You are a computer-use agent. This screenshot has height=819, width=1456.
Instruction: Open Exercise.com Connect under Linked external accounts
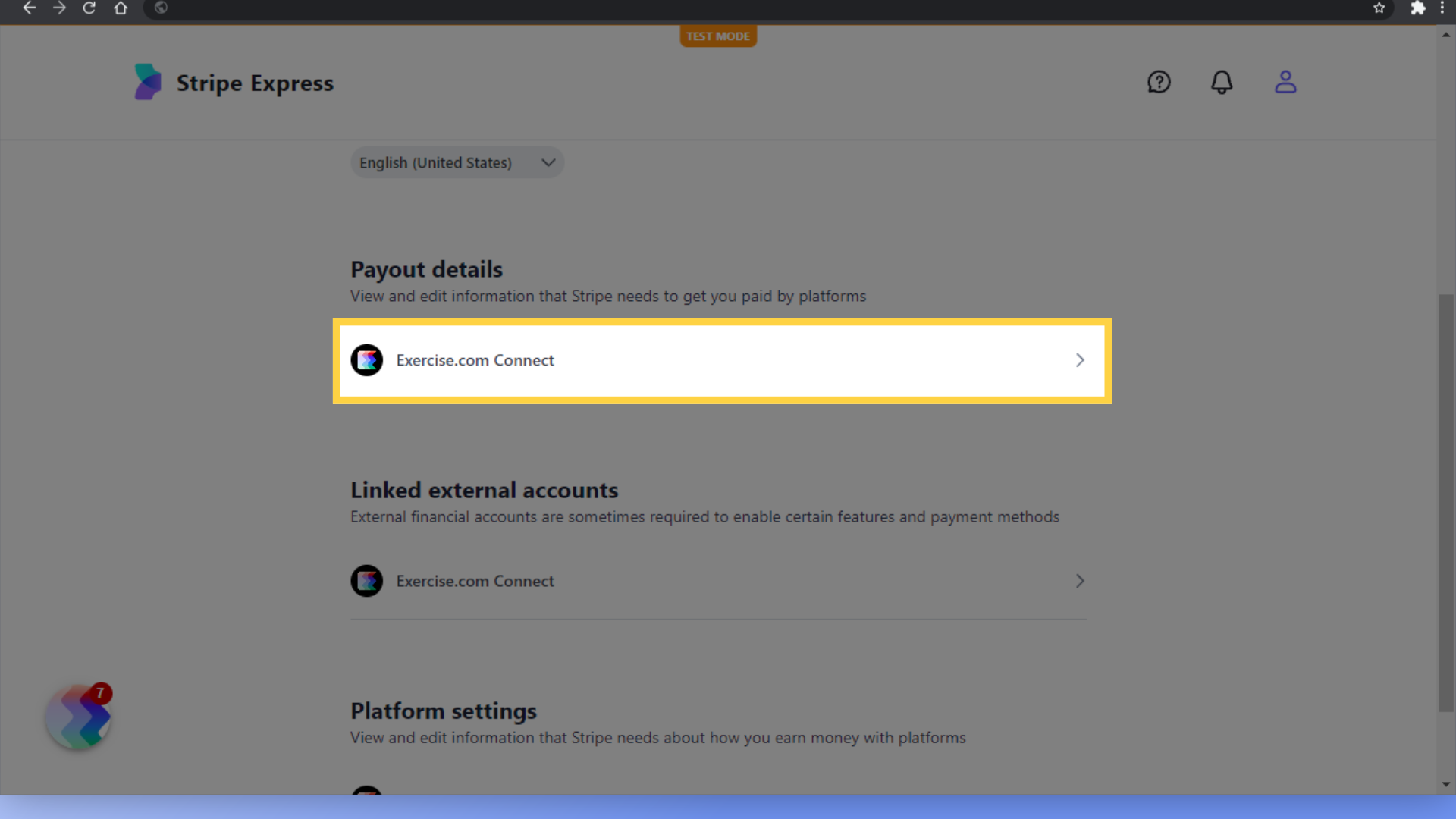tap(718, 581)
